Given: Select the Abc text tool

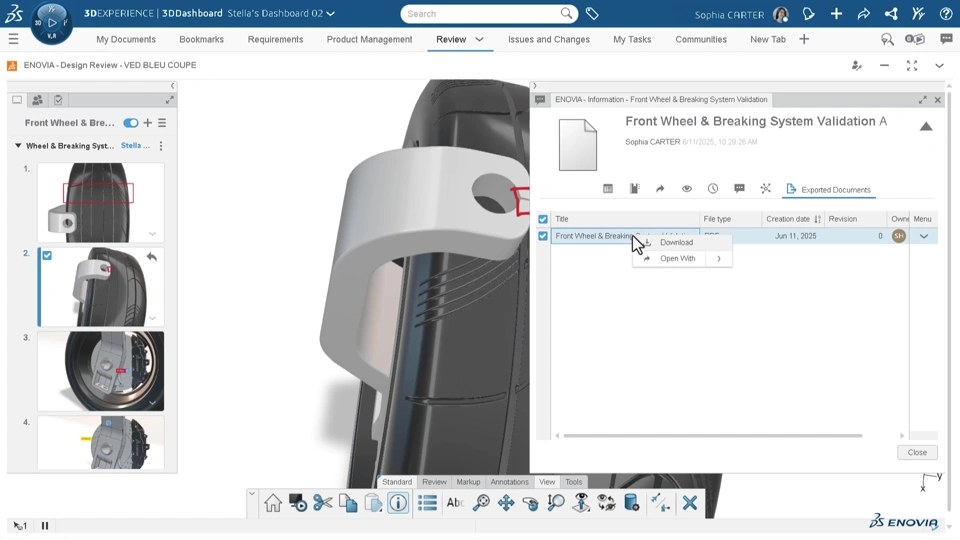Looking at the screenshot, I should pyautogui.click(x=455, y=503).
